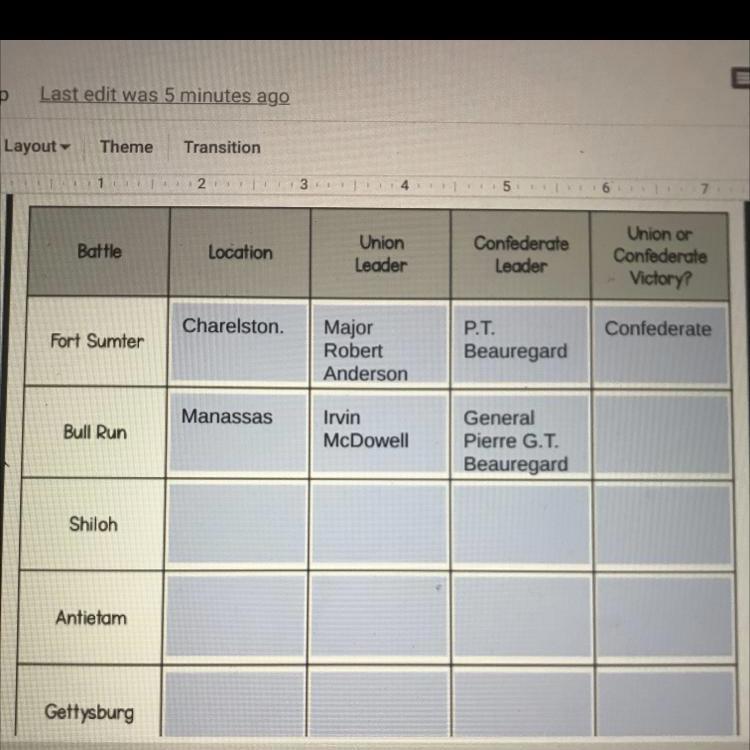Click the 'Gettysburg' cell
This screenshot has height=750, width=750.
click(x=89, y=701)
